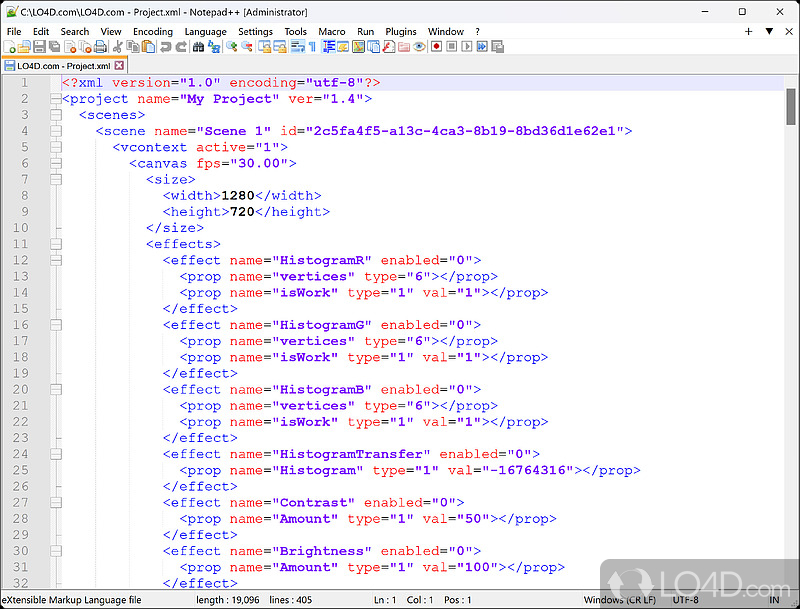Open the document list dropdown triangle
Image resolution: width=800 pixels, height=609 pixels.
point(767,32)
